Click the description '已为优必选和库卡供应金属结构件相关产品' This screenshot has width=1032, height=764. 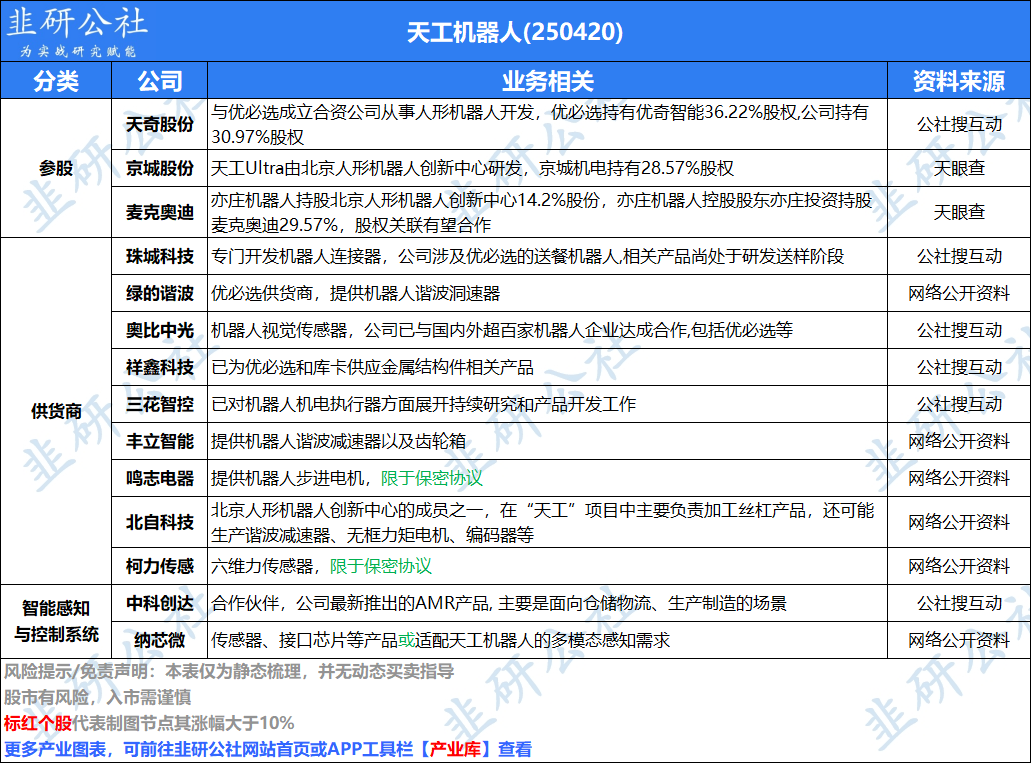point(372,367)
